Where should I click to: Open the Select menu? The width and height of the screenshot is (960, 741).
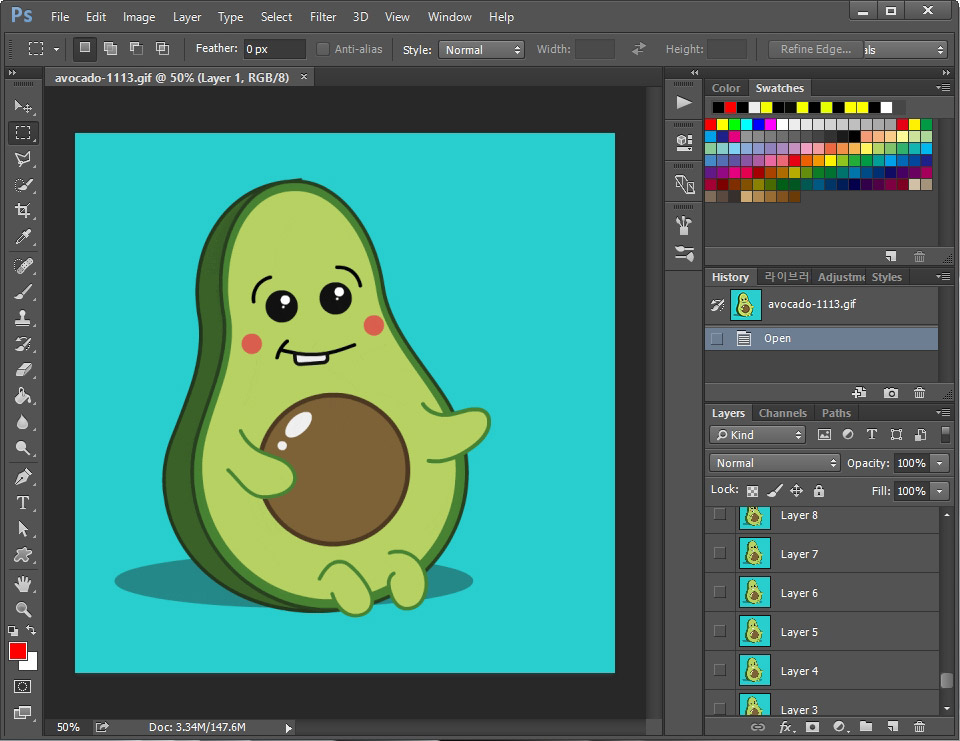(x=276, y=17)
